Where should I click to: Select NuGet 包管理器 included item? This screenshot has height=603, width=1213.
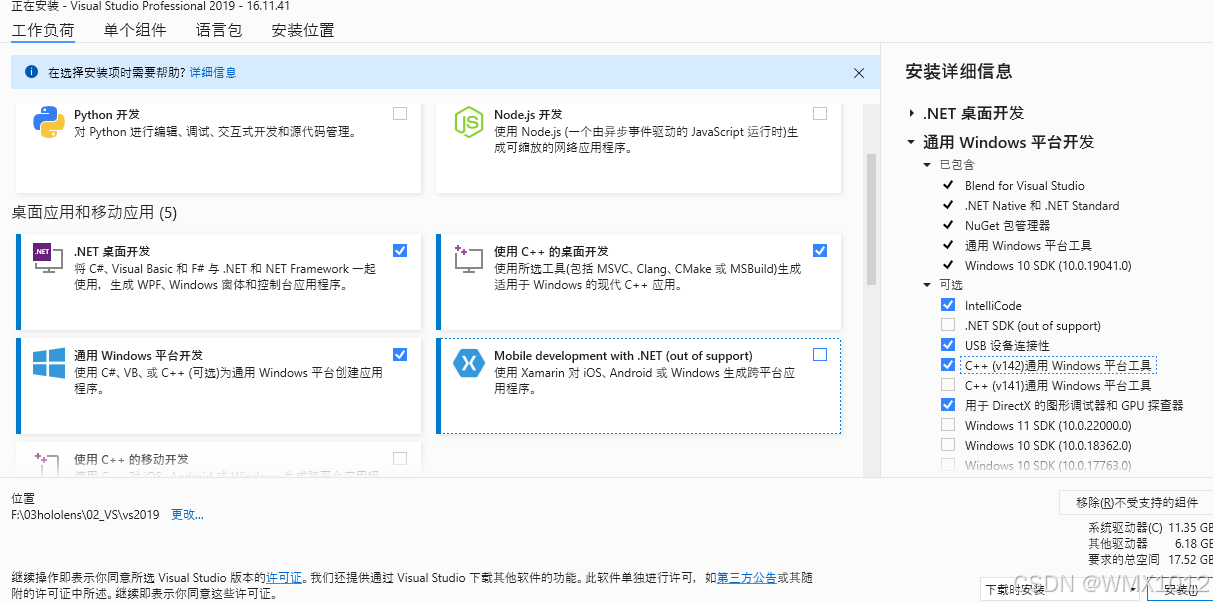[x=1007, y=225]
